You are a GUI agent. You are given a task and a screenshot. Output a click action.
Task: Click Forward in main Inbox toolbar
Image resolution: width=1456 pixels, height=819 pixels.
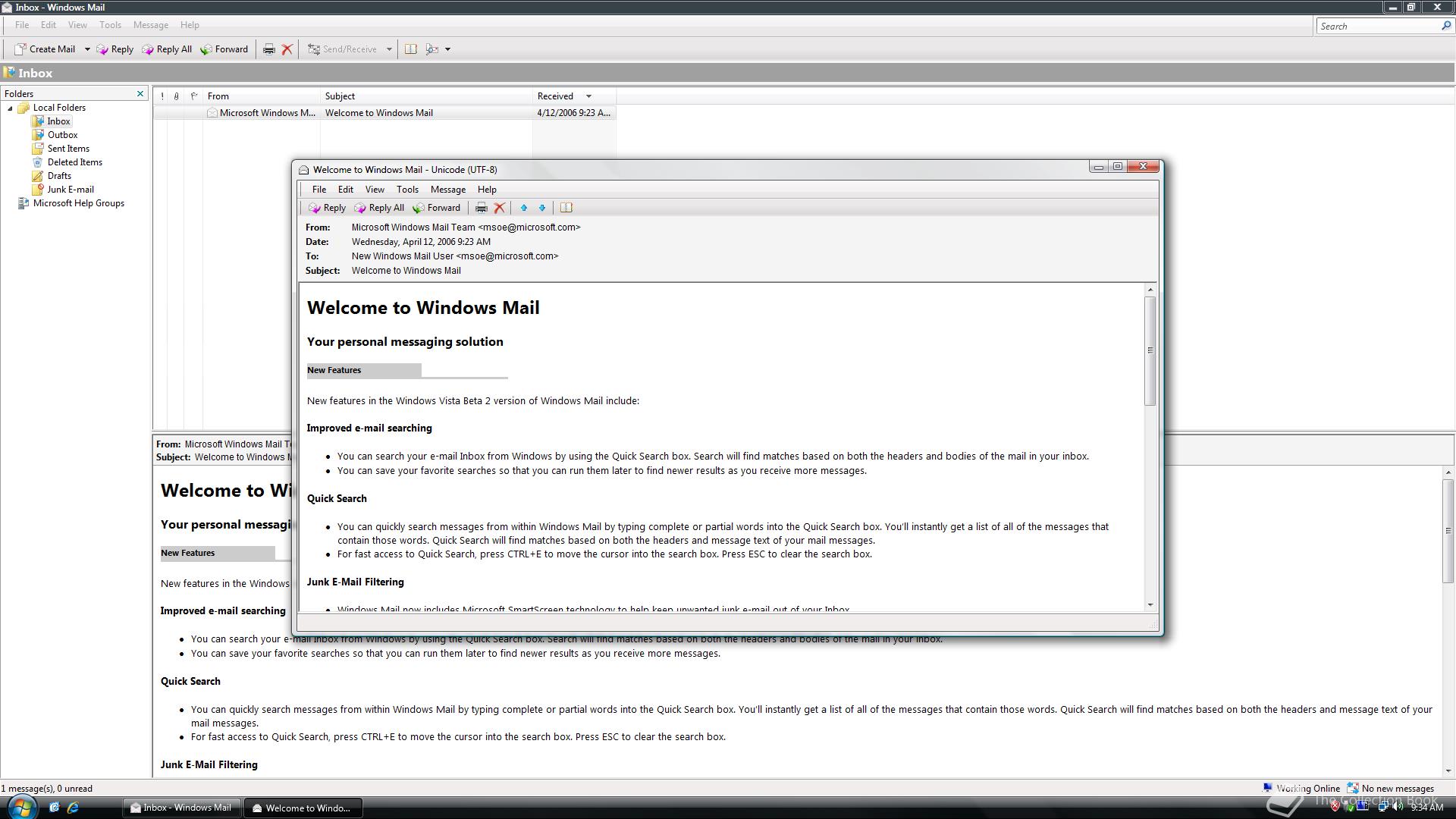(x=224, y=49)
